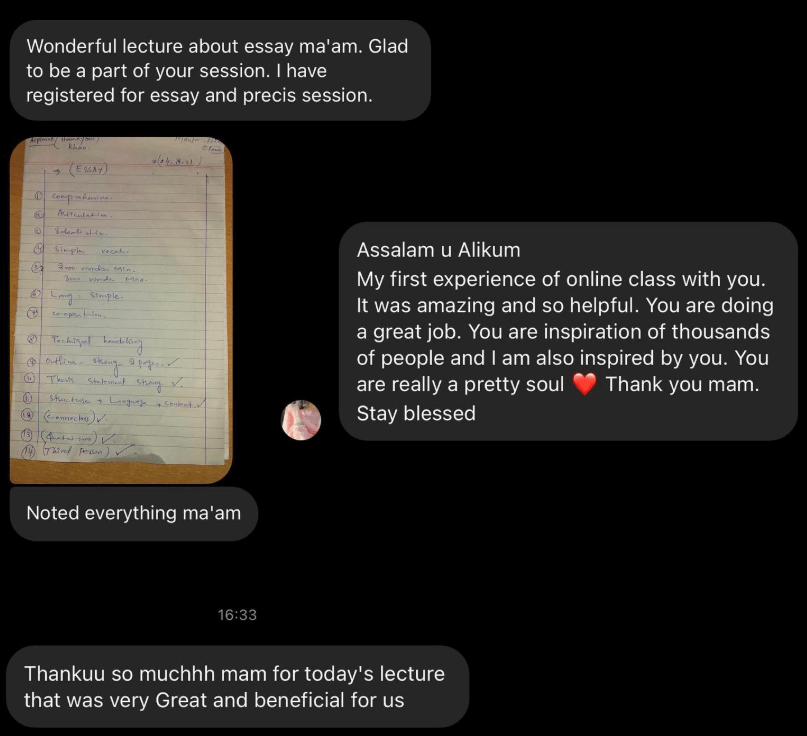Click the "Simple vocab" line in the notes
Viewport: 807px width, 736px height.
pyautogui.click(x=91, y=250)
